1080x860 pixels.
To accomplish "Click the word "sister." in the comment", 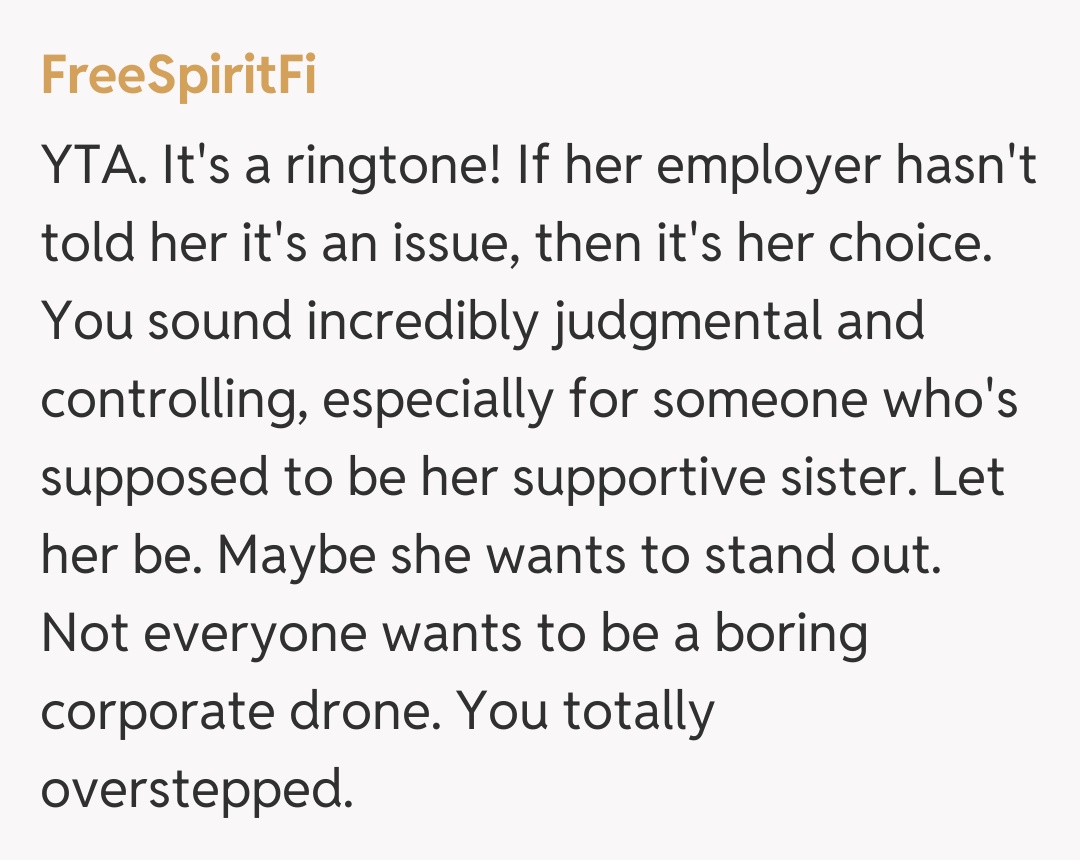I will click(856, 478).
